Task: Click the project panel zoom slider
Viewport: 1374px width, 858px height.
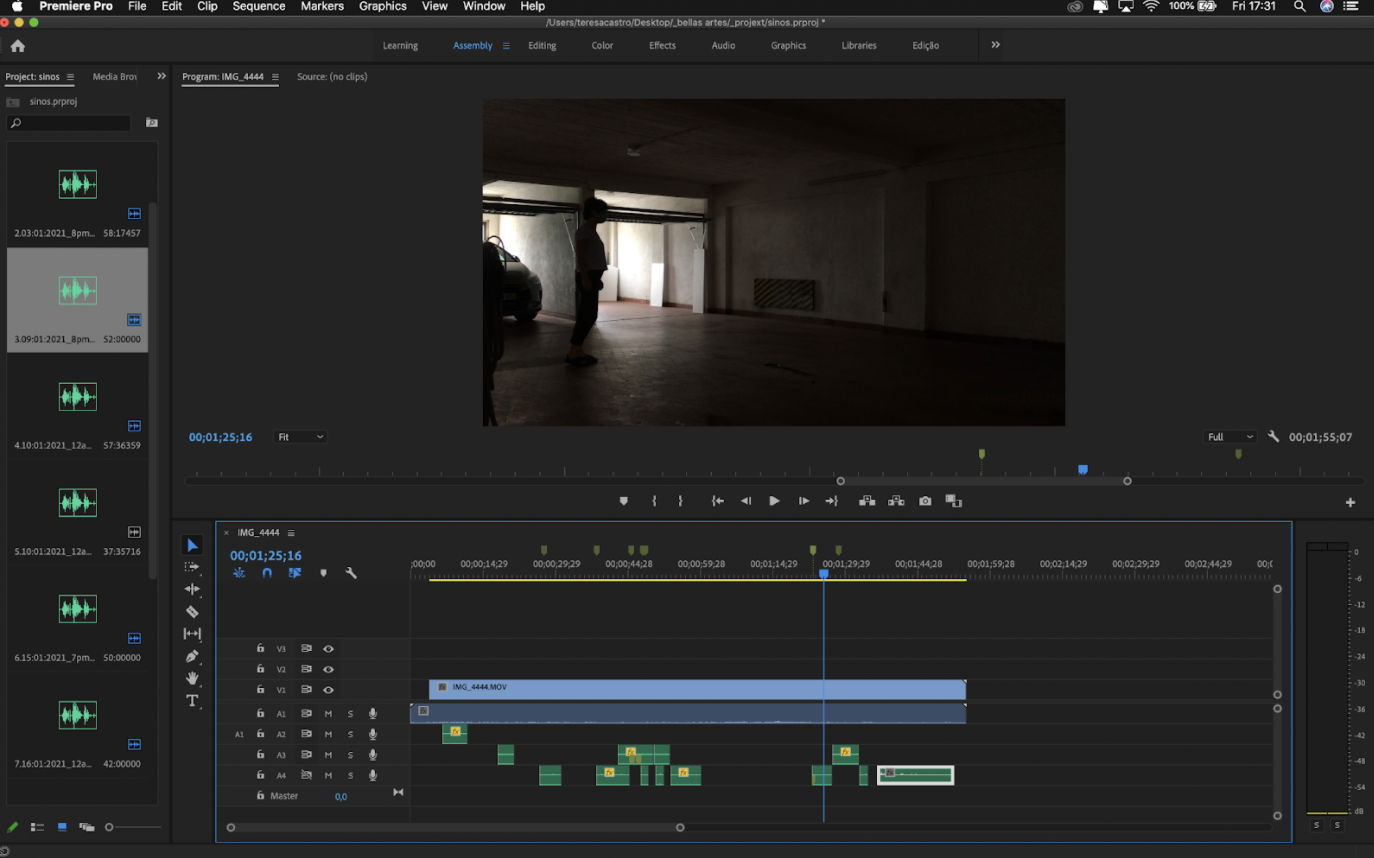Action: tap(110, 827)
